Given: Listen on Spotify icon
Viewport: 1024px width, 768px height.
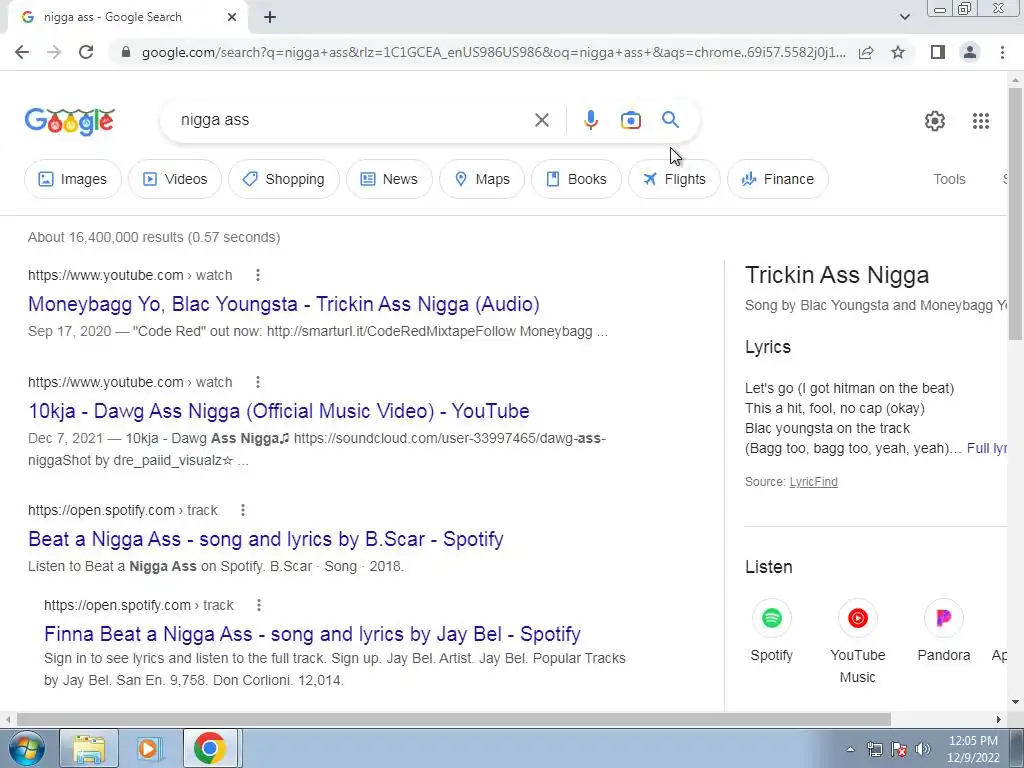Looking at the screenshot, I should click(x=771, y=618).
